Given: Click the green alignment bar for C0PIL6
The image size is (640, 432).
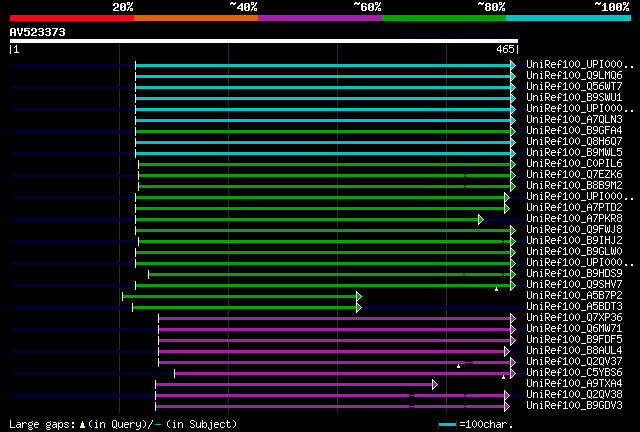Looking at the screenshot, I should click(x=324, y=165).
